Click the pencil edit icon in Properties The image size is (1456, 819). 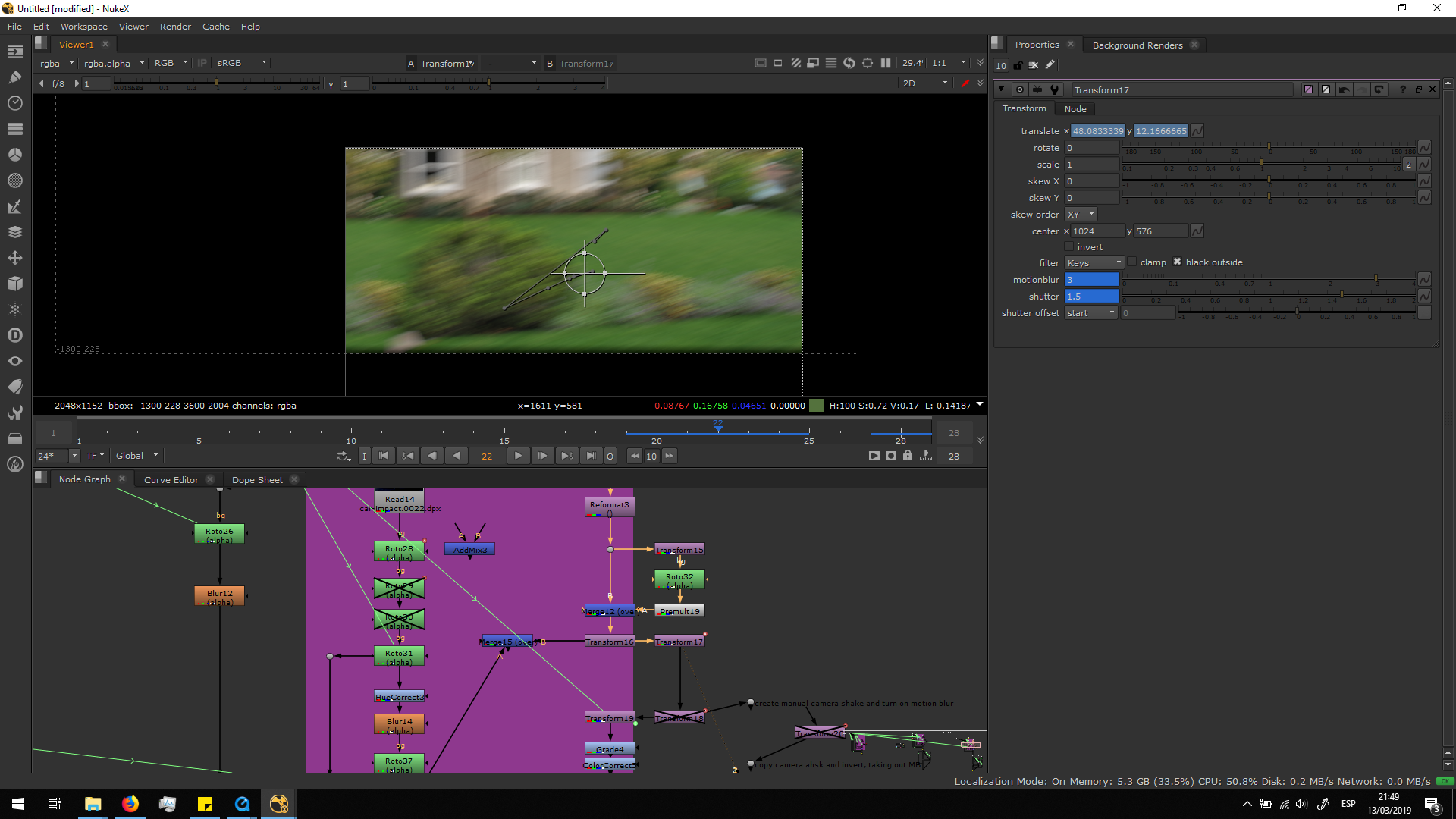click(1050, 66)
